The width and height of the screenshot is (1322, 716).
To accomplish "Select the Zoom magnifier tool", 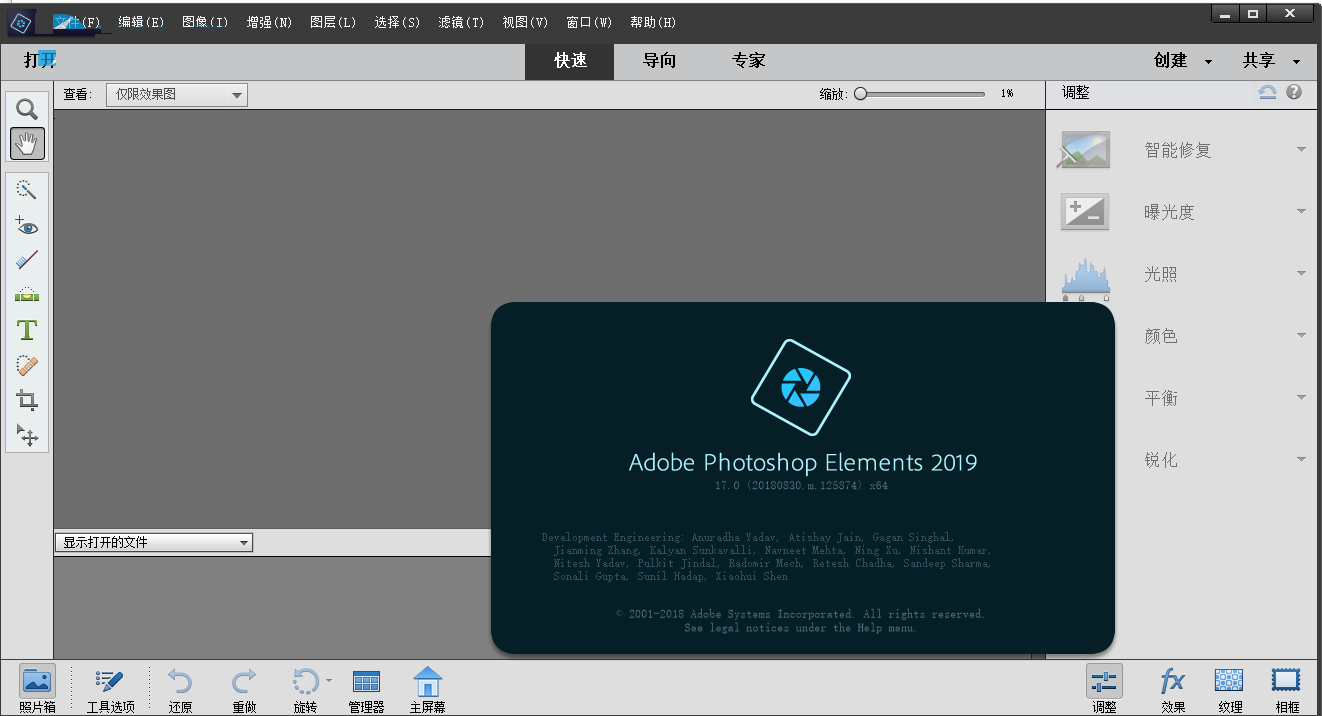I will (27, 109).
